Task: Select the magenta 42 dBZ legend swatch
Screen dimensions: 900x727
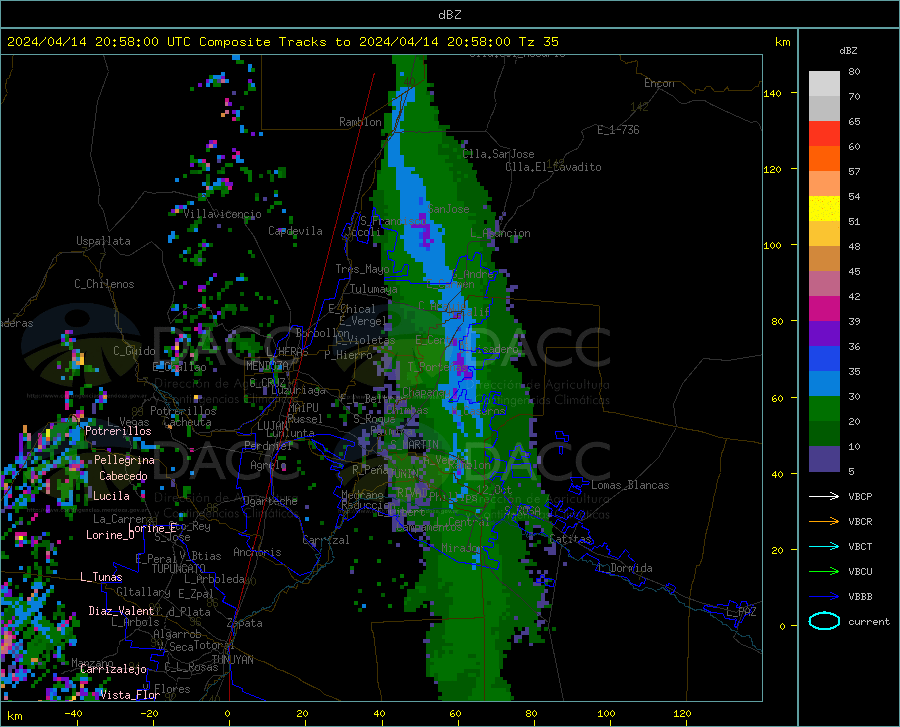Action: click(824, 309)
